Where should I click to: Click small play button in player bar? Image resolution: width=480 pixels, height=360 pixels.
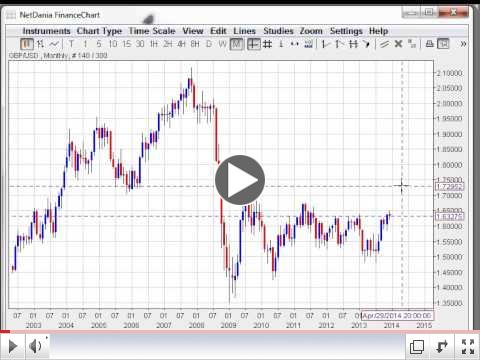click(13, 346)
